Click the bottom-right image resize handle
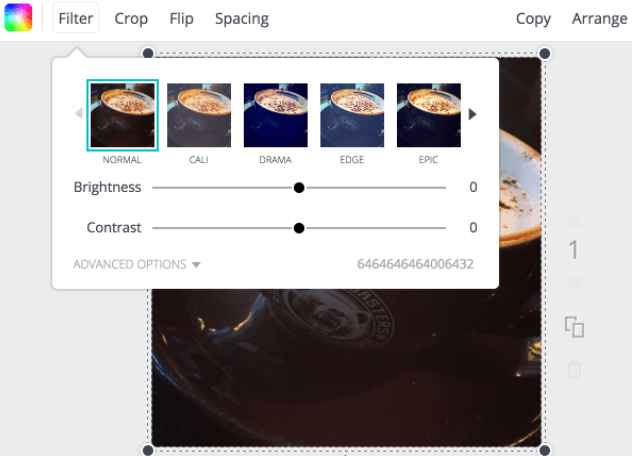634x456 pixels. (545, 450)
